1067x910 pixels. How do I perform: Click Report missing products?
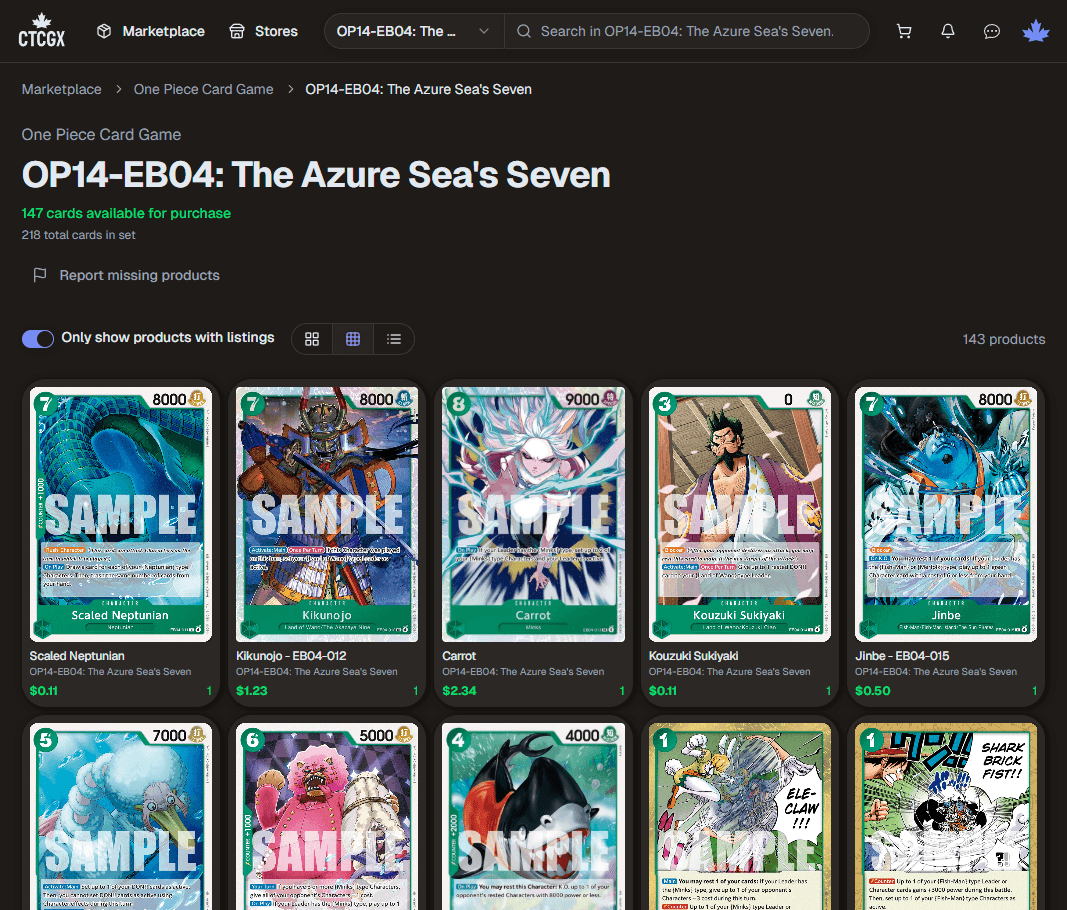pyautogui.click(x=139, y=275)
